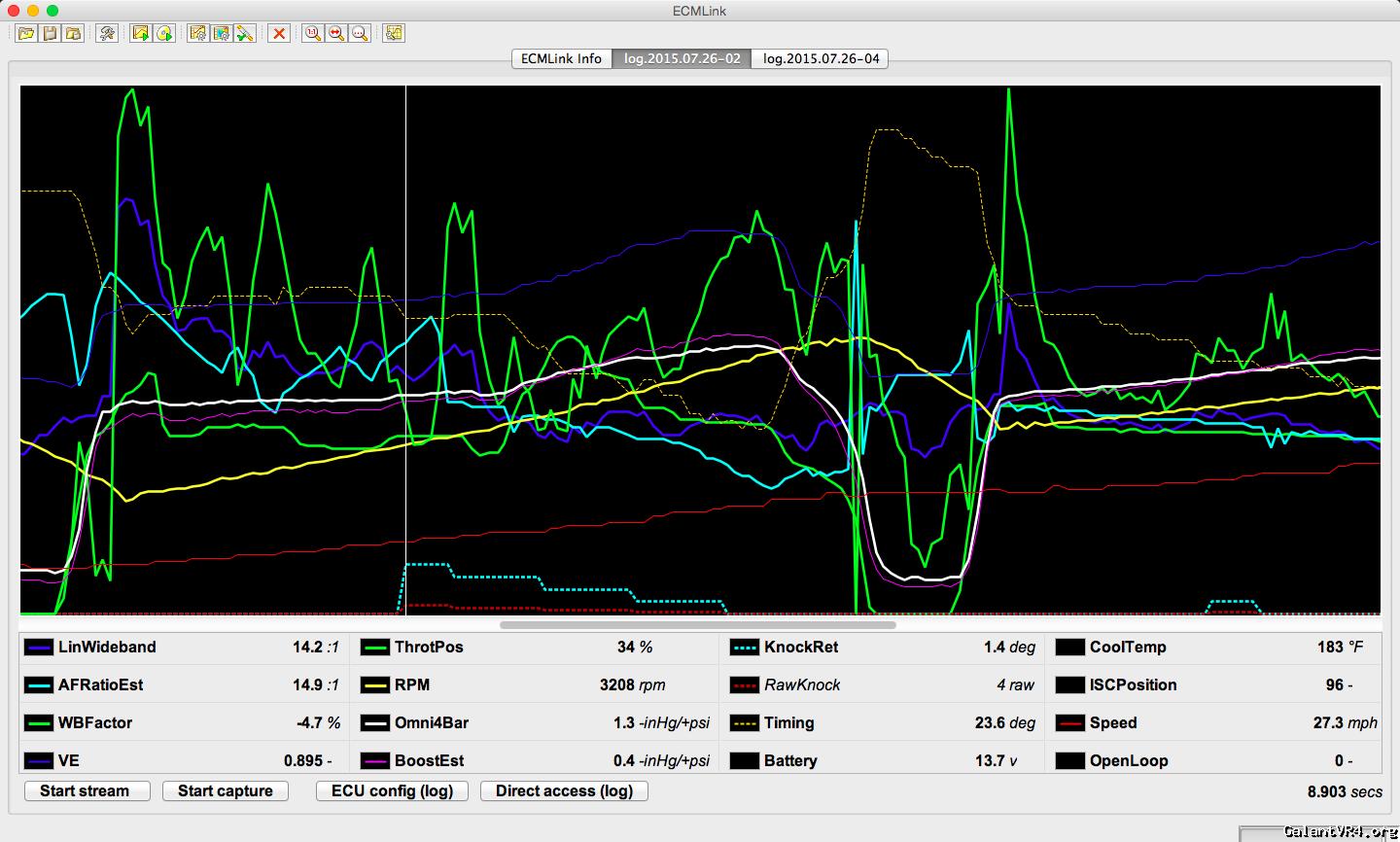Click the 183 °F coolant temperature value
This screenshot has height=842, width=1400.
[1340, 648]
